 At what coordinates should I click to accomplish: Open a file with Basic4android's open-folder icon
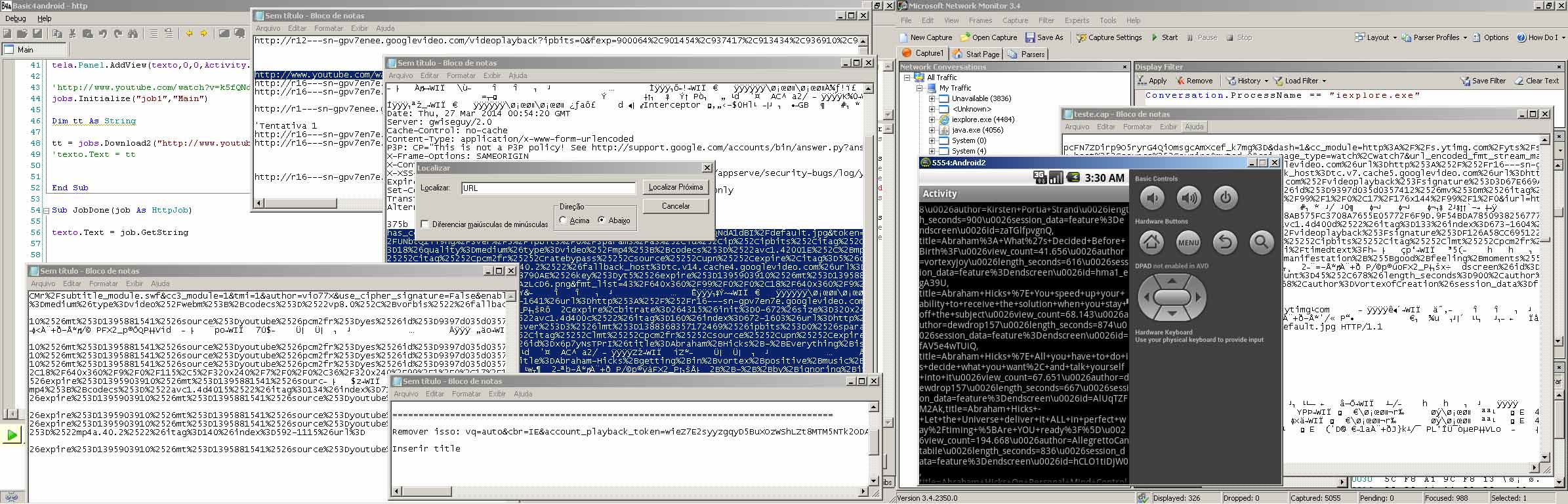pos(22,33)
